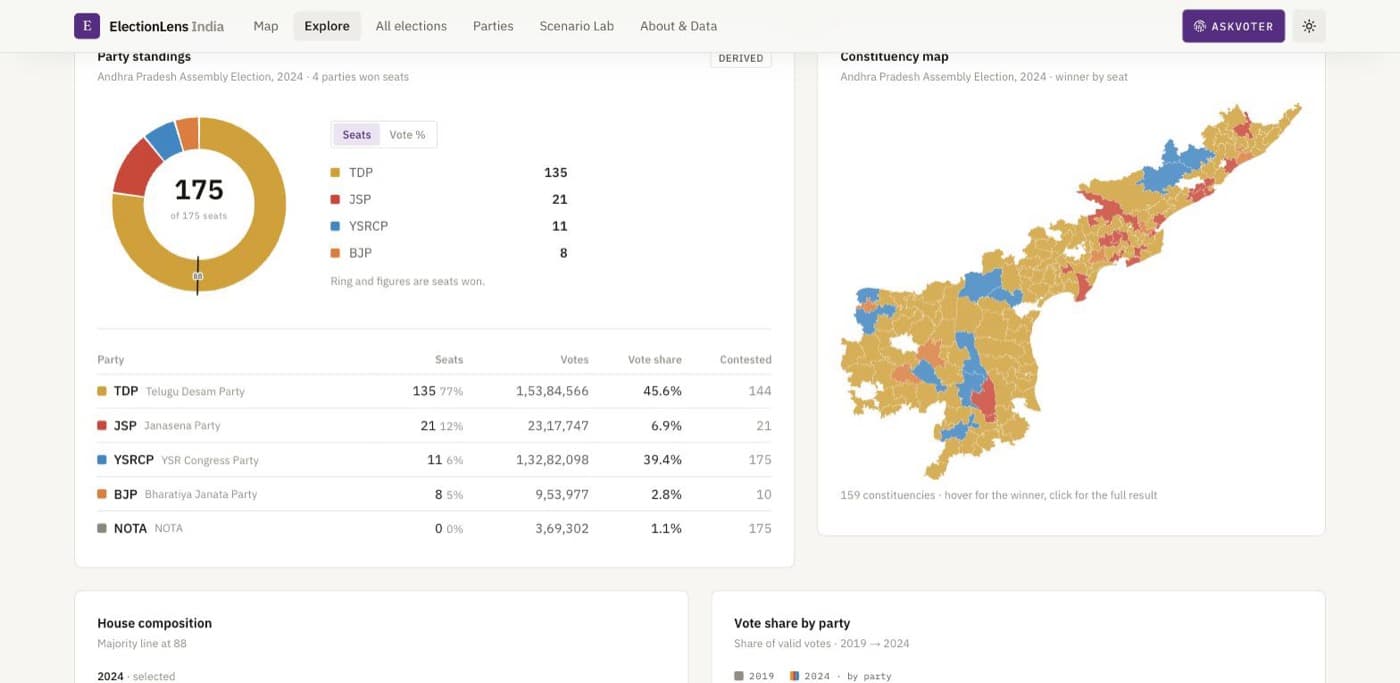Screen dimensions: 1400x683
Task: Select the NOTA table row
Action: pos(434,528)
